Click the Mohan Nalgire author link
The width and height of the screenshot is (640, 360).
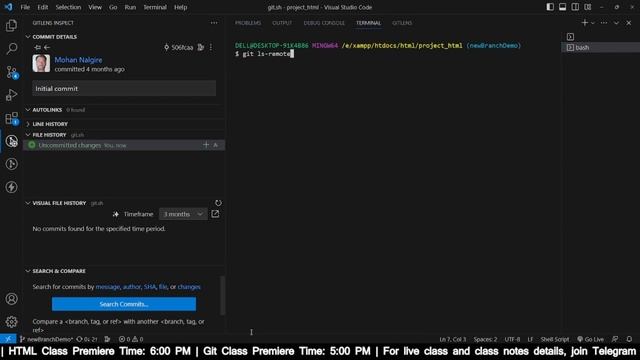coord(78,60)
